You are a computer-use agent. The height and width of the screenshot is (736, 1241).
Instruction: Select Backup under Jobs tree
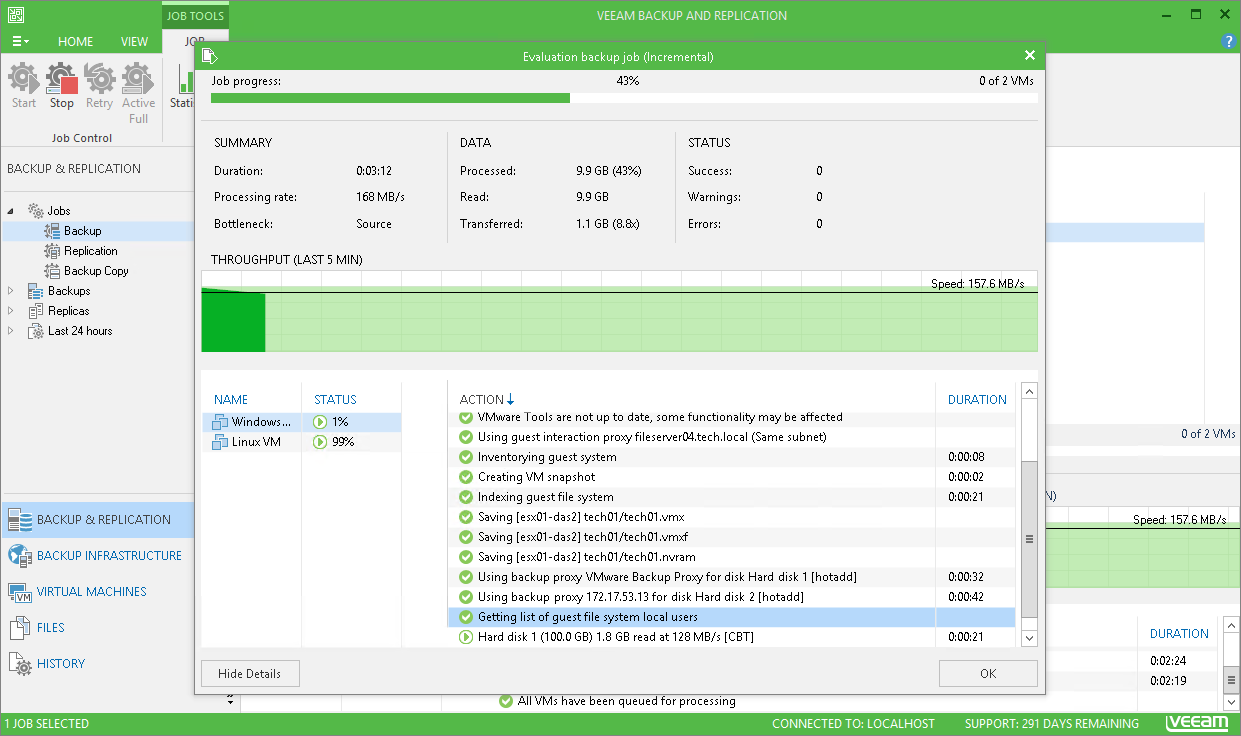(82, 231)
